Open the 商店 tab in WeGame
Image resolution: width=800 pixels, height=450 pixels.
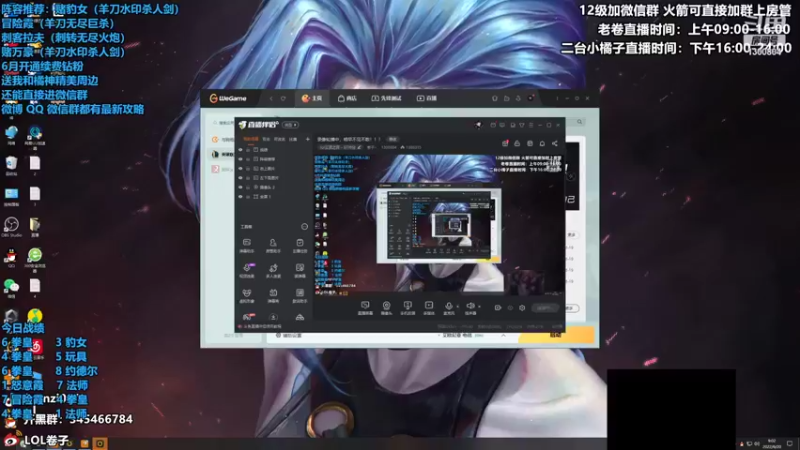(347, 98)
